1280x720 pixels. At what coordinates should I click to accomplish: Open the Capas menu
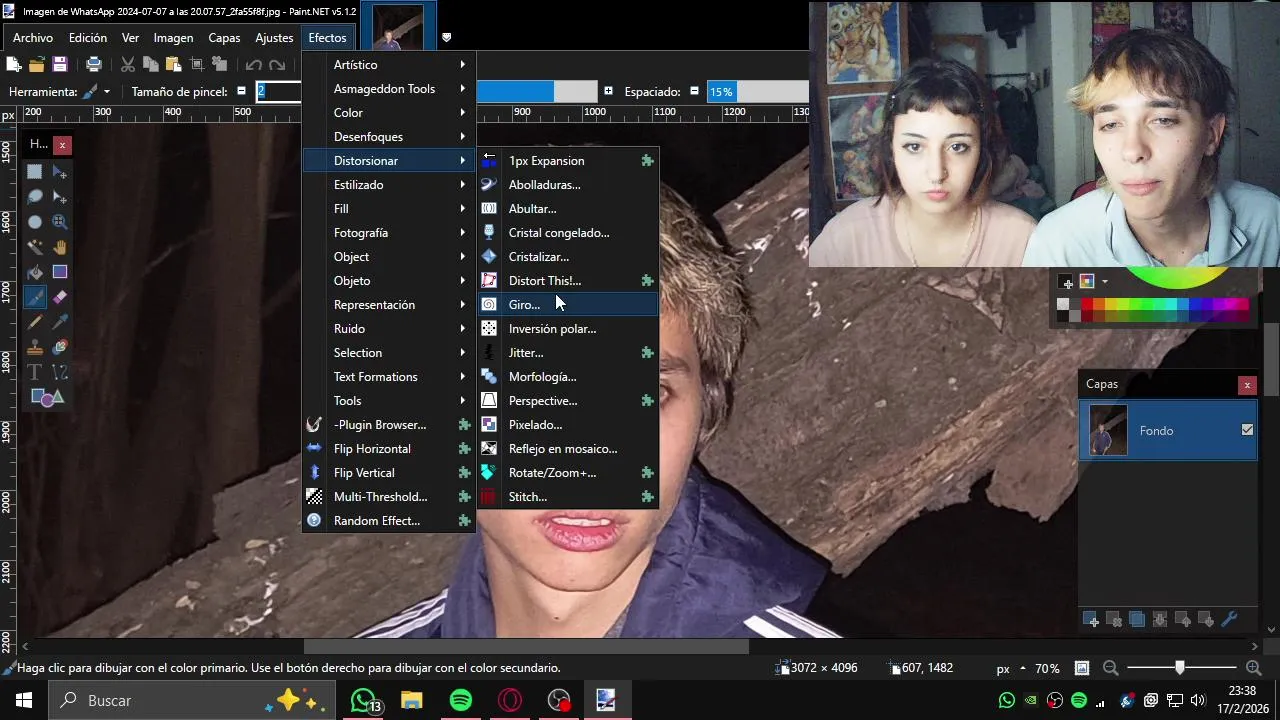coord(224,38)
